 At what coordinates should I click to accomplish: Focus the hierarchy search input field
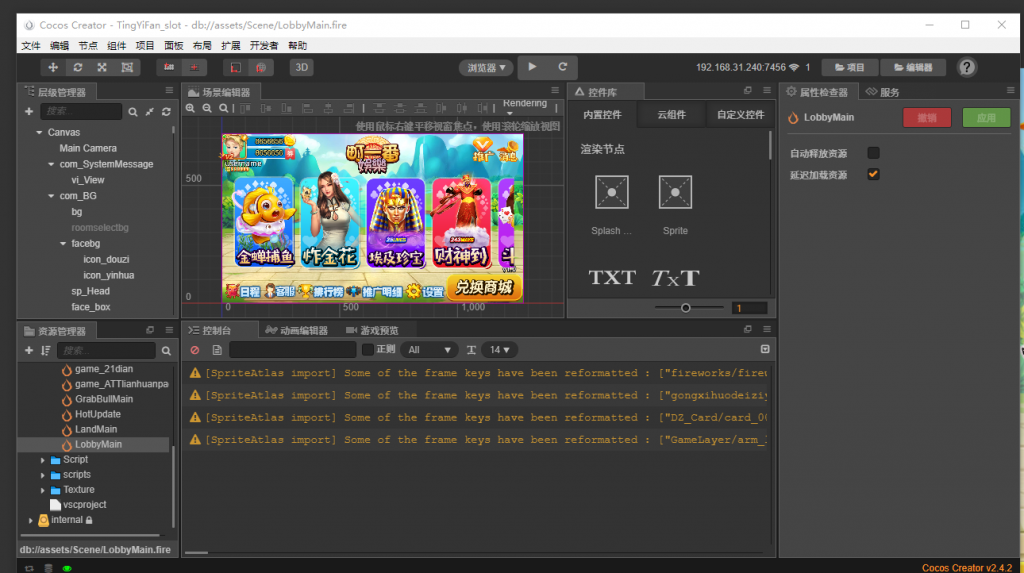(x=81, y=112)
